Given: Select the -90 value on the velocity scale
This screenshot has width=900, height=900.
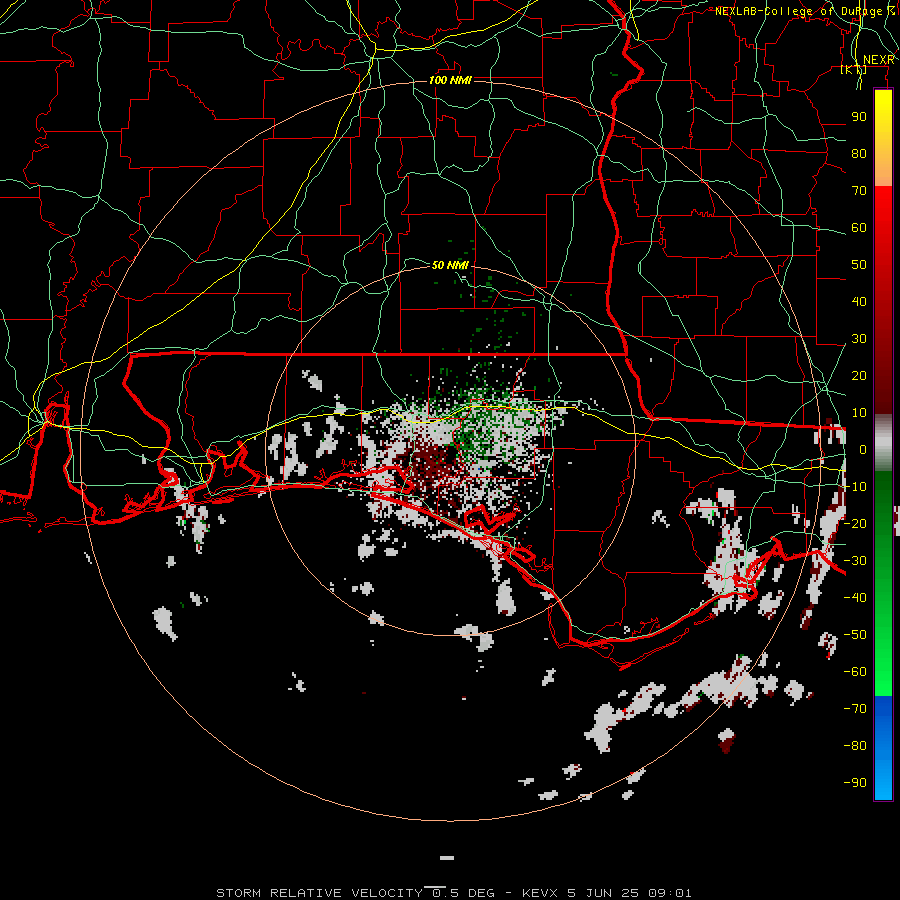Looking at the screenshot, I should (855, 783).
